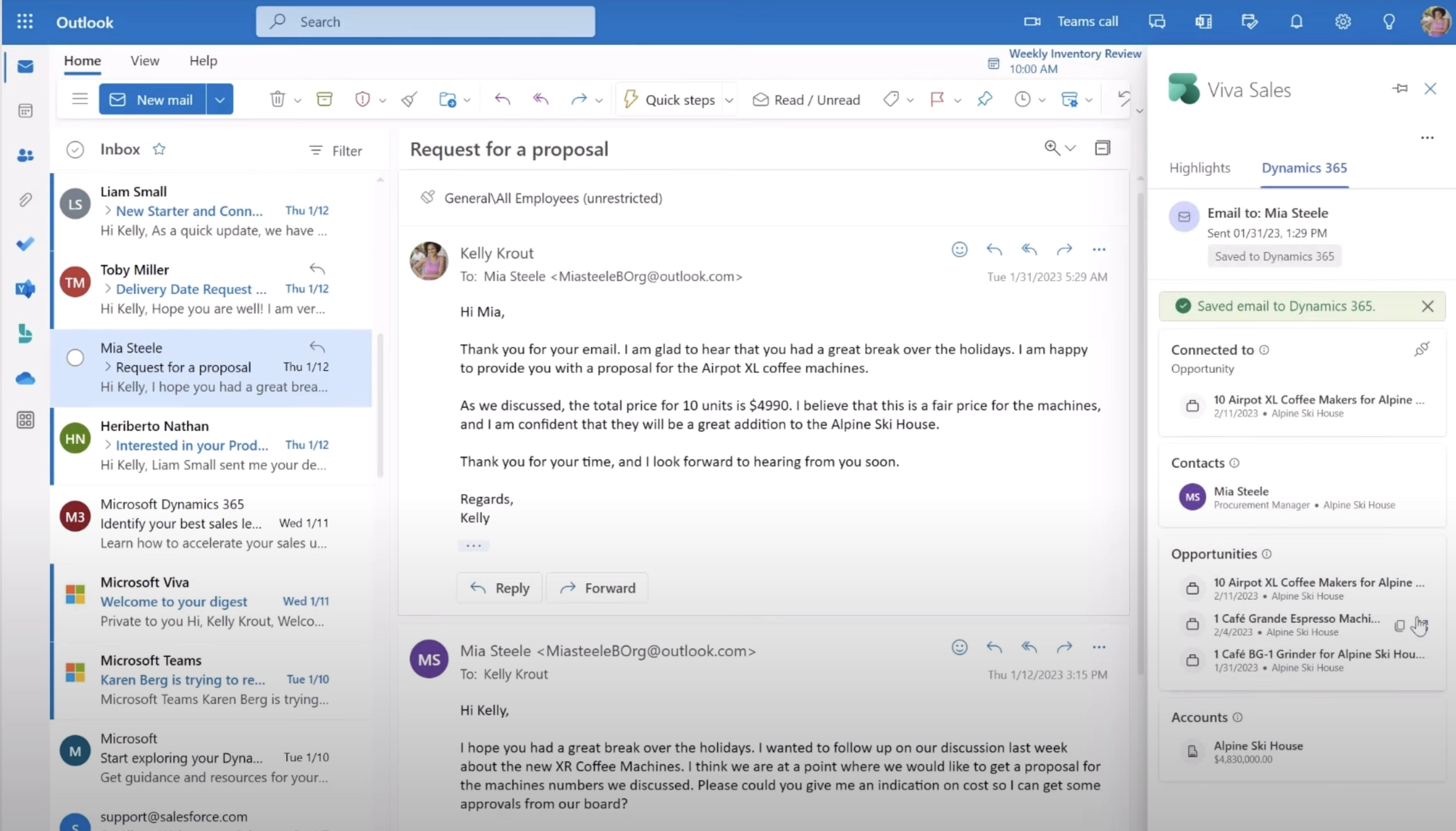Viewport: 1456px width, 831px height.
Task: Expand zoom dropdown in reading pane
Action: [1071, 148]
